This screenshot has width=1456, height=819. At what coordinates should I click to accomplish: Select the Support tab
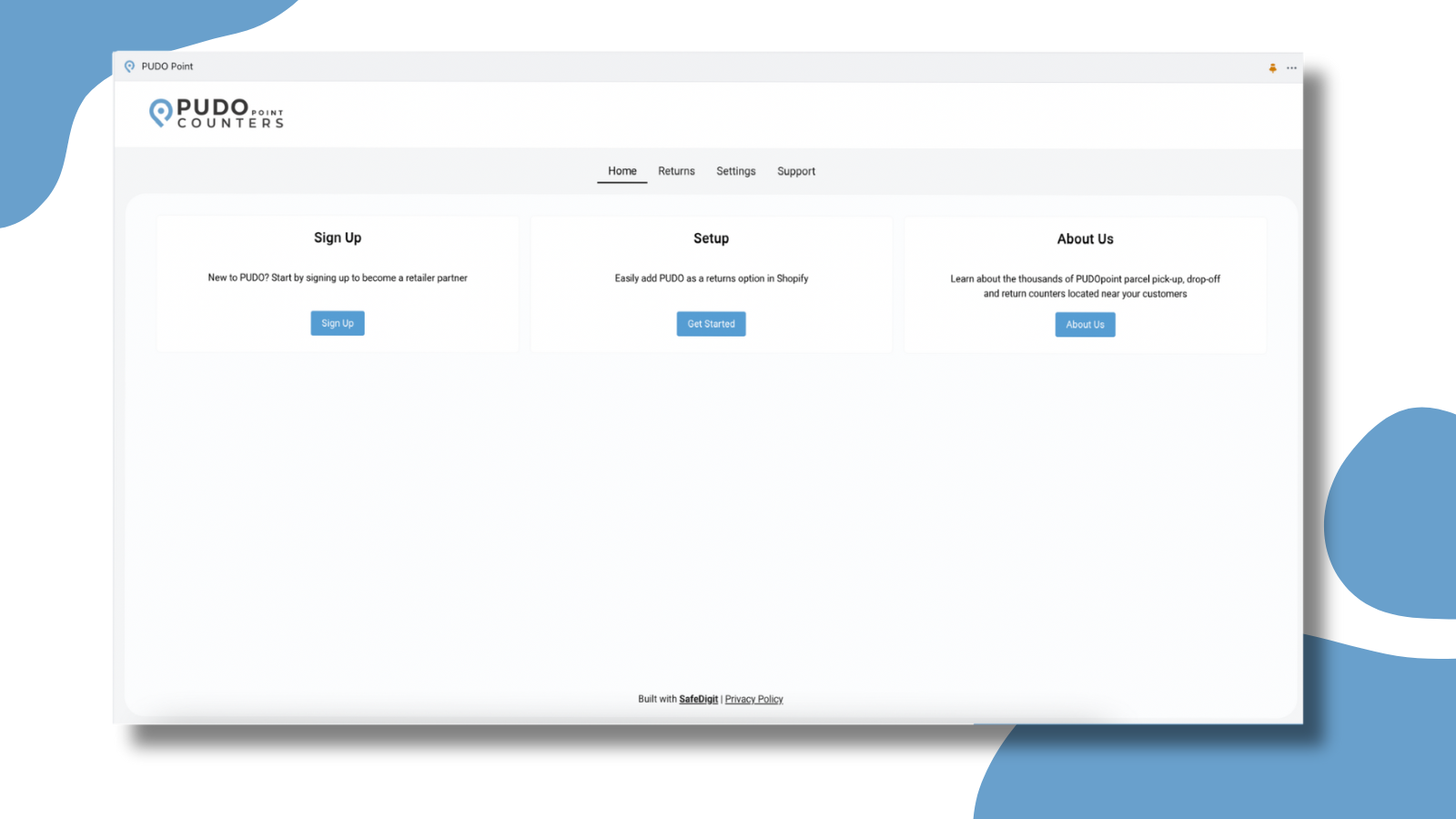point(796,171)
